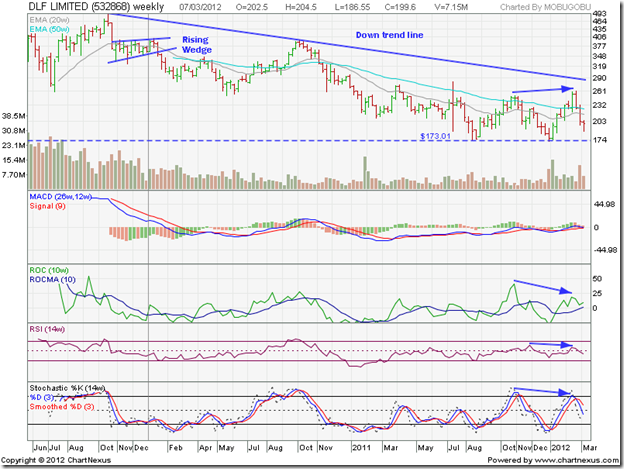624x469 pixels.
Task: Click the $173.01 support level label
Action: coord(435,136)
